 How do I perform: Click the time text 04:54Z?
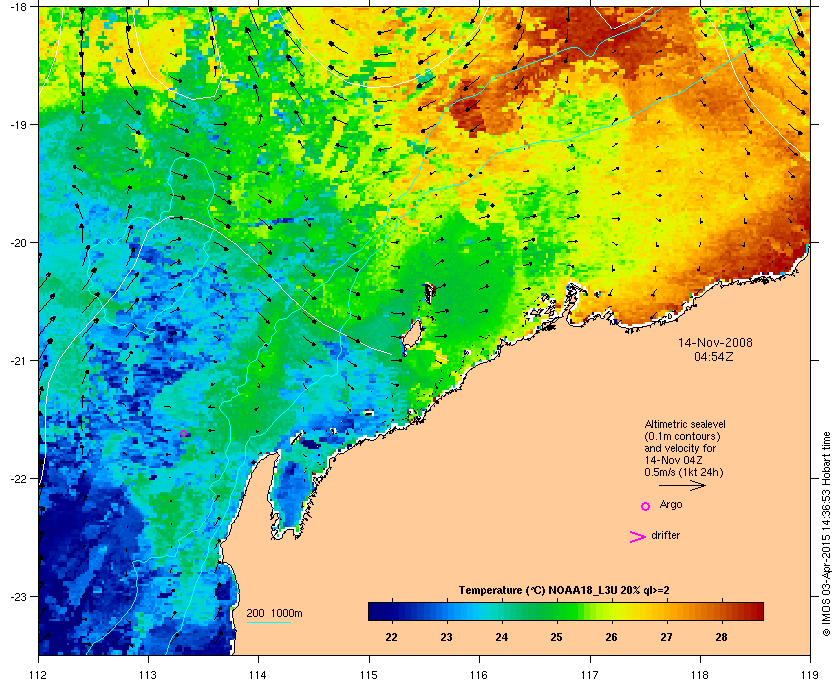point(714,356)
